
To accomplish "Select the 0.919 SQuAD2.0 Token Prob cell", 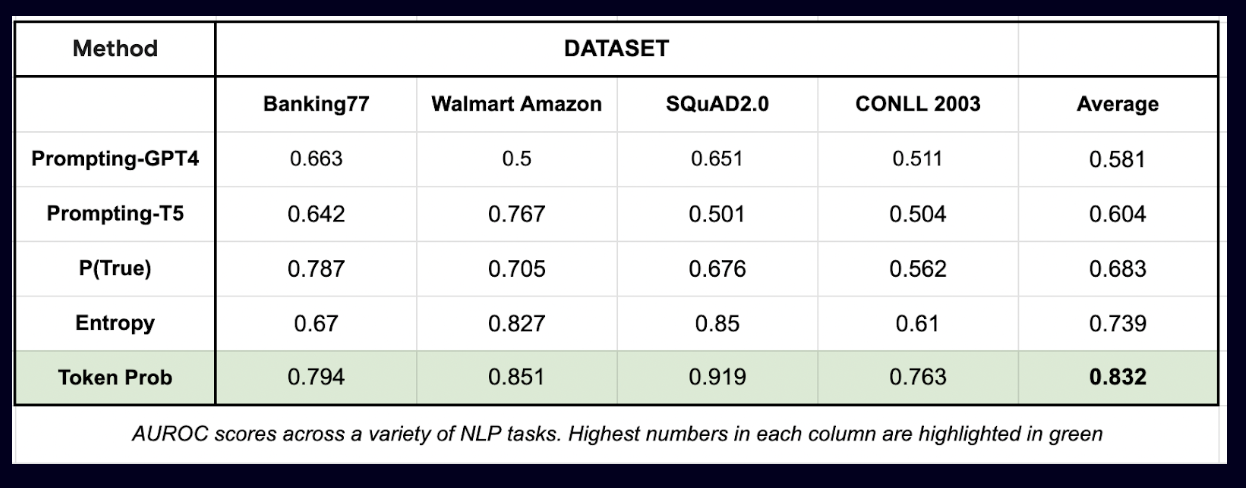I will coord(716,379).
